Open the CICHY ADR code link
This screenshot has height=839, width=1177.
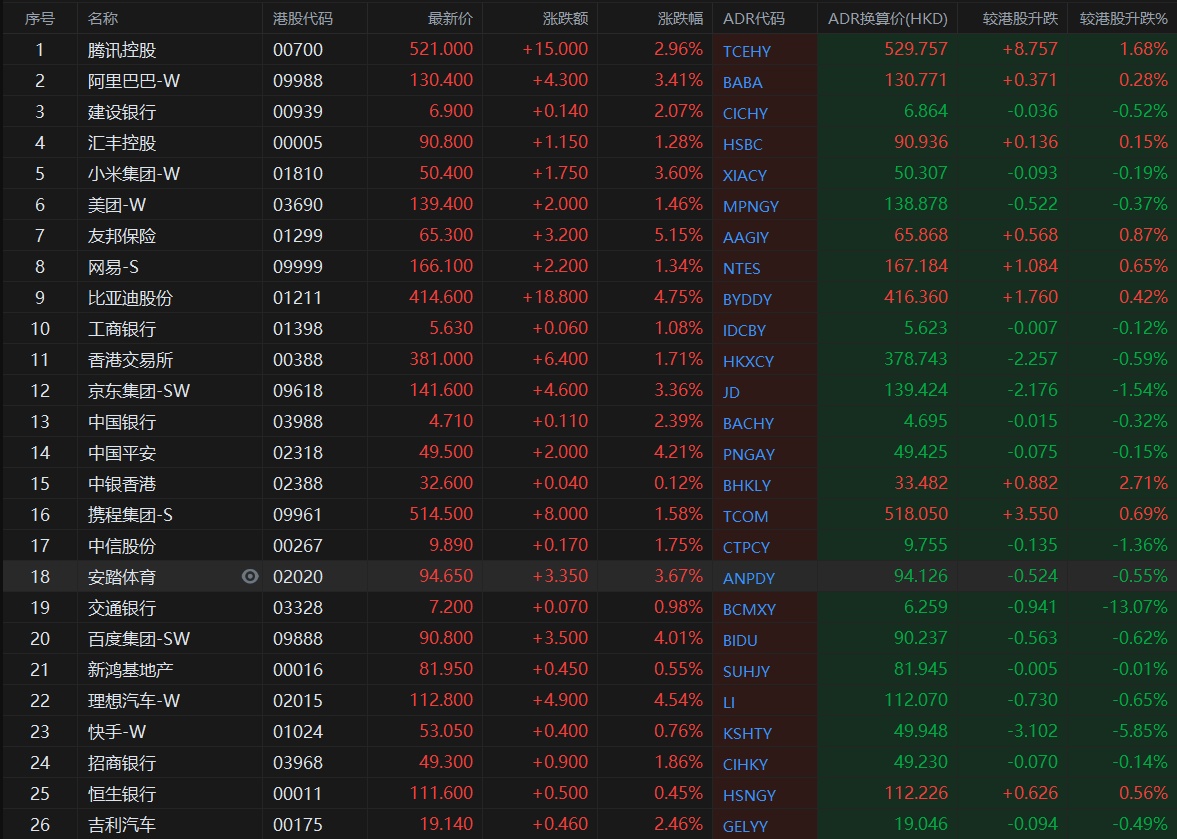745,113
